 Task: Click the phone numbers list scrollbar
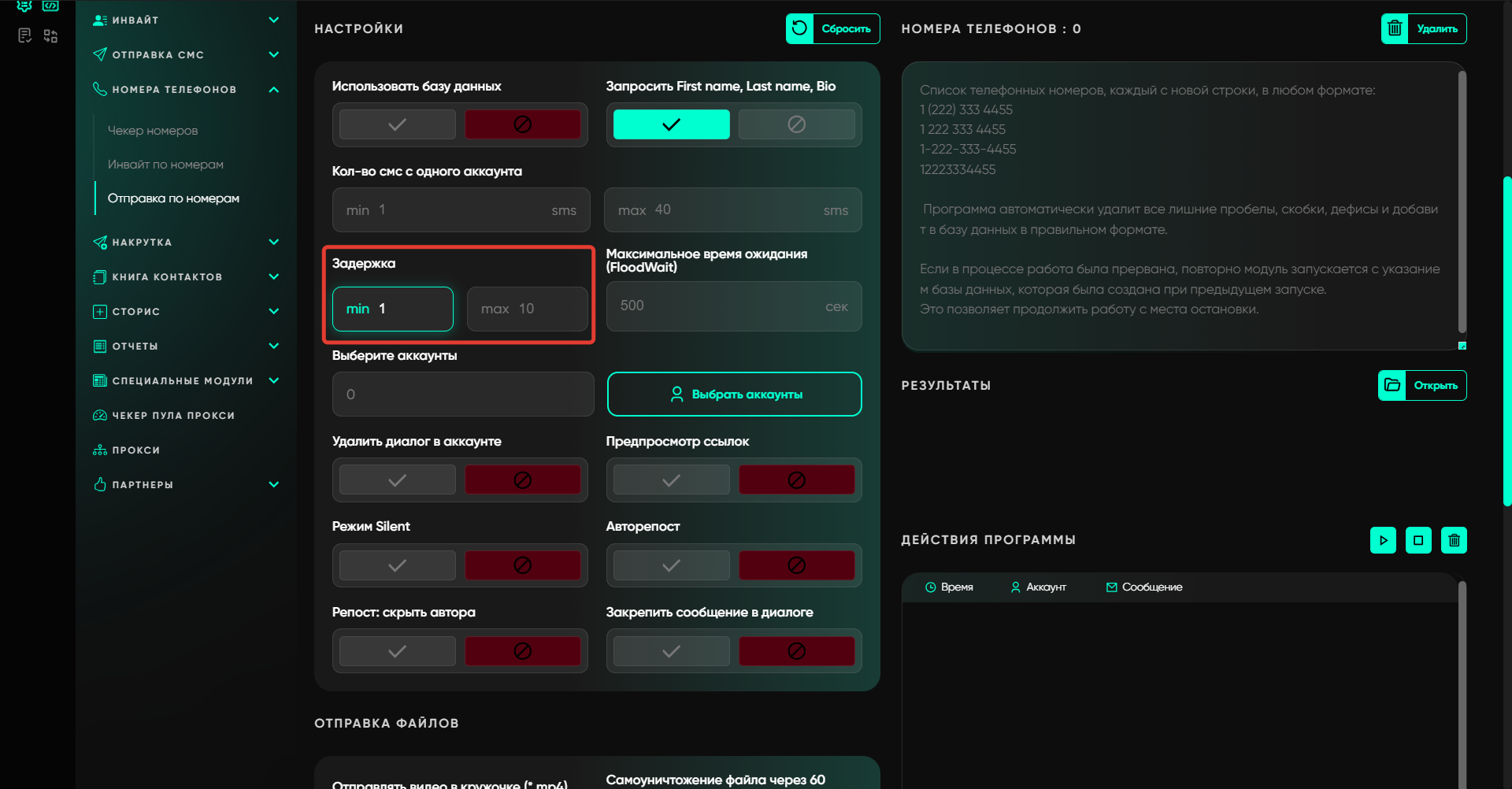pos(1462,202)
